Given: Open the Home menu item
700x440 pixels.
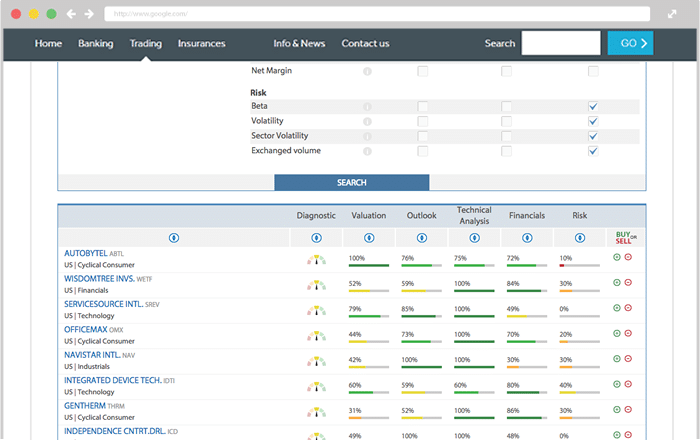Looking at the screenshot, I should point(48,43).
